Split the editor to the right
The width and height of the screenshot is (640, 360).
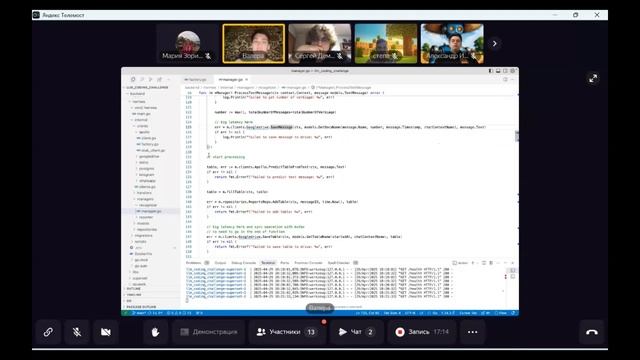coord(505,80)
